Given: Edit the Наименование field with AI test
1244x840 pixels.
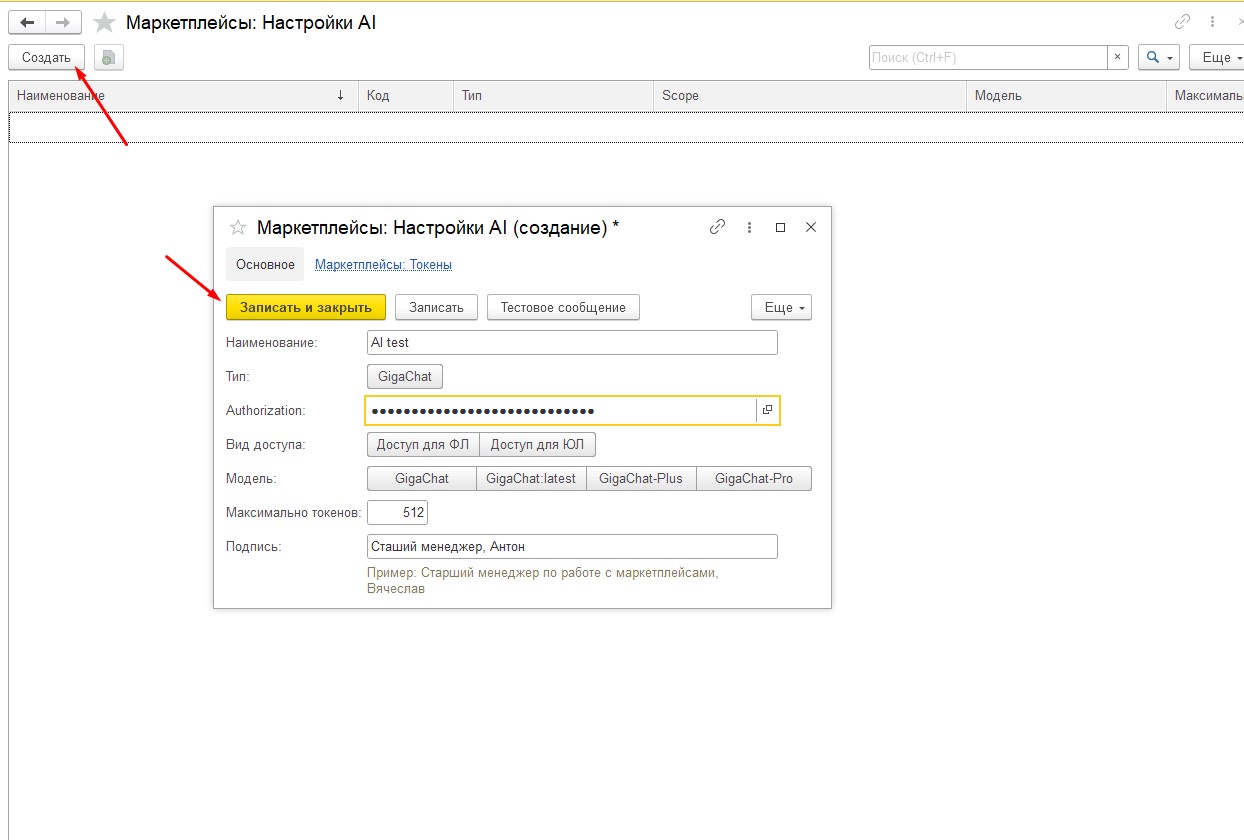Looking at the screenshot, I should point(572,342).
